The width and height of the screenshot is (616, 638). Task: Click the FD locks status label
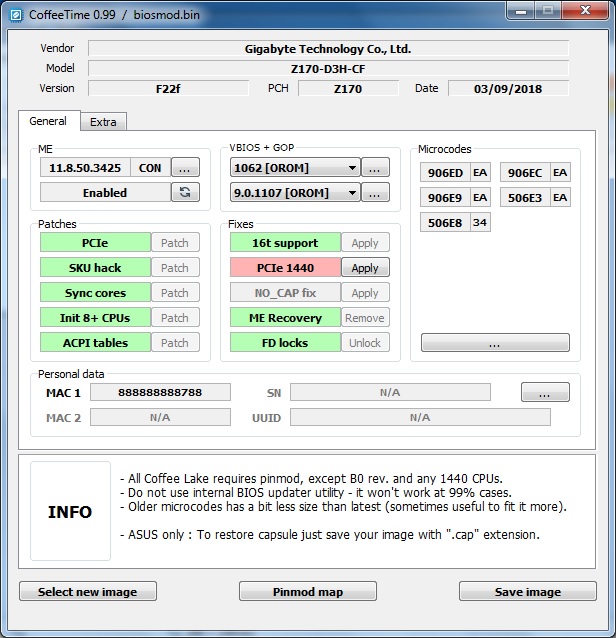point(285,343)
